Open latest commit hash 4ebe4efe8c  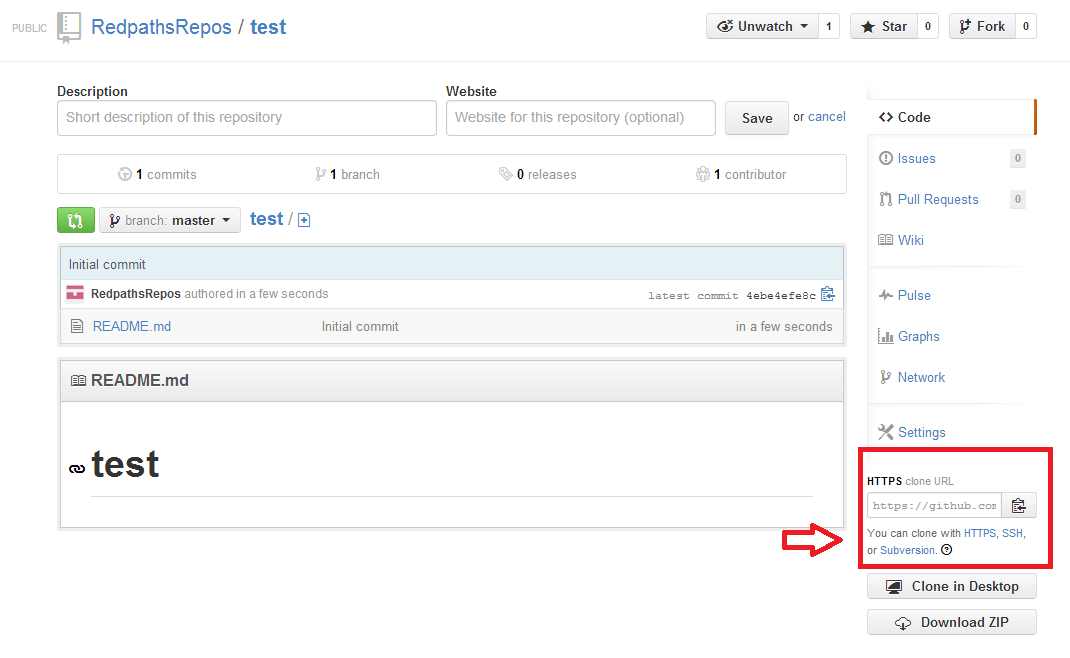pyautogui.click(x=781, y=296)
